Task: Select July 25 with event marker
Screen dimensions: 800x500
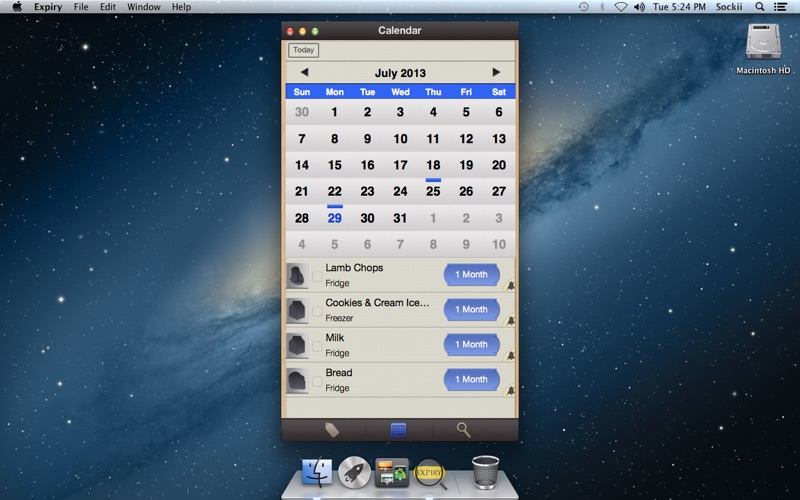Action: pos(433,191)
